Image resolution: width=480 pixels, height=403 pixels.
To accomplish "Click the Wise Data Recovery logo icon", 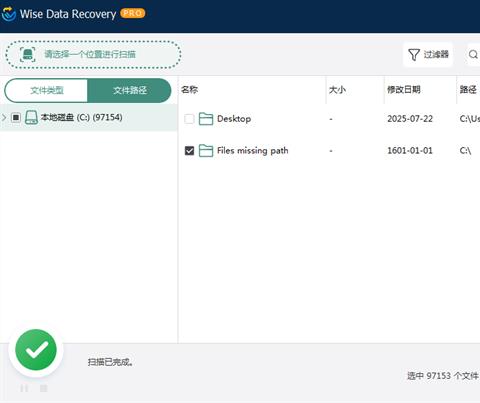I will pyautogui.click(x=9, y=14).
